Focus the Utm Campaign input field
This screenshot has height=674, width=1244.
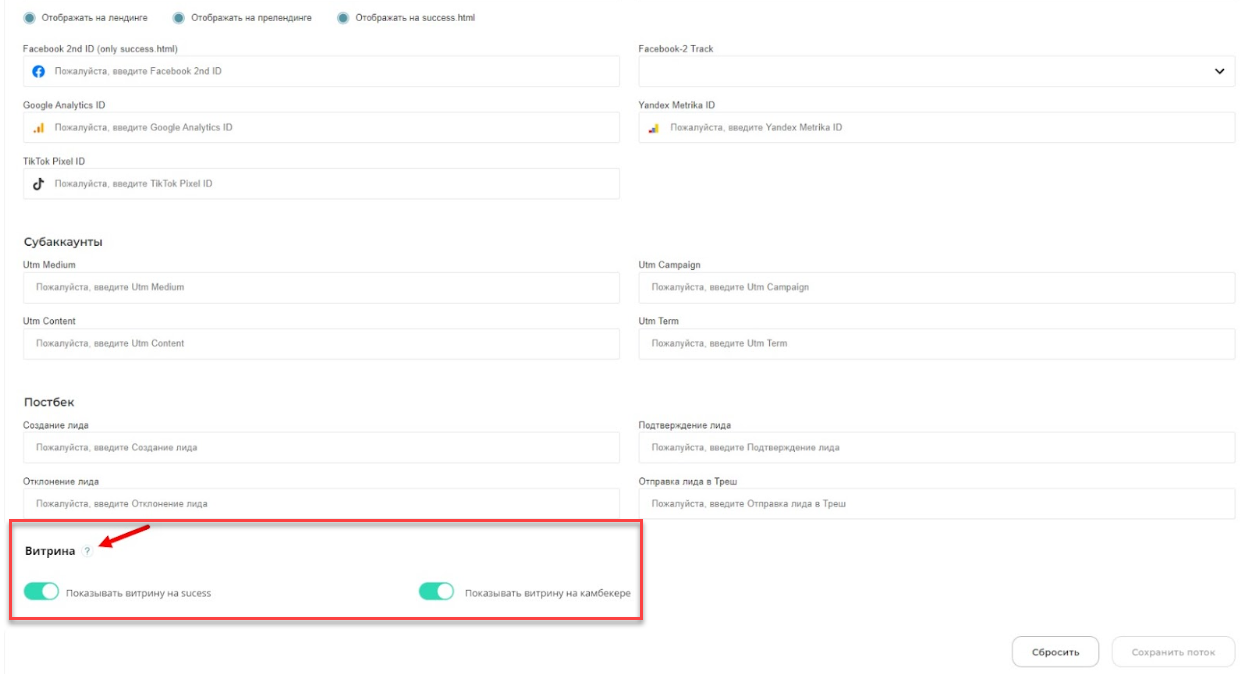coord(937,287)
